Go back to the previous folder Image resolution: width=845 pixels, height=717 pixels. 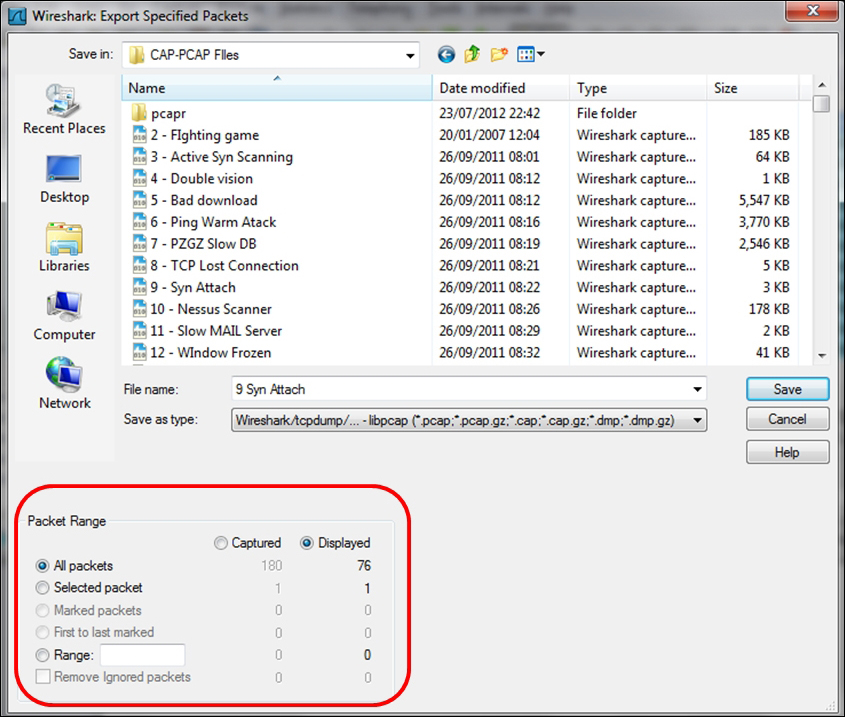[446, 54]
